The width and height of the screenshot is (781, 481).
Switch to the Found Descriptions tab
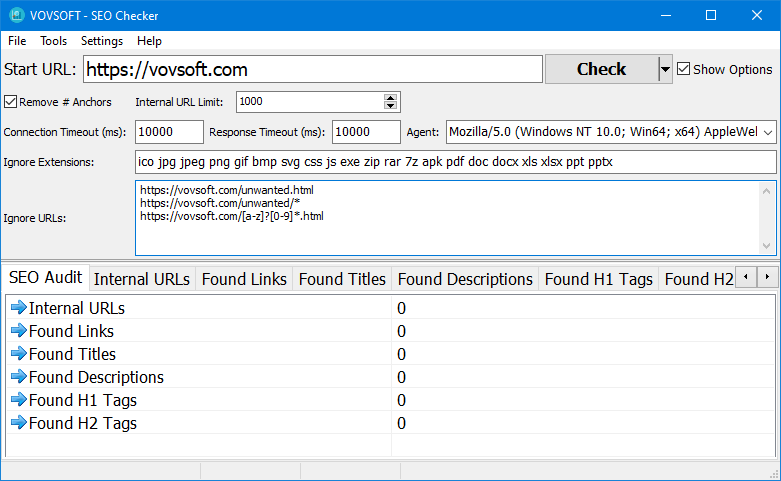click(x=465, y=279)
